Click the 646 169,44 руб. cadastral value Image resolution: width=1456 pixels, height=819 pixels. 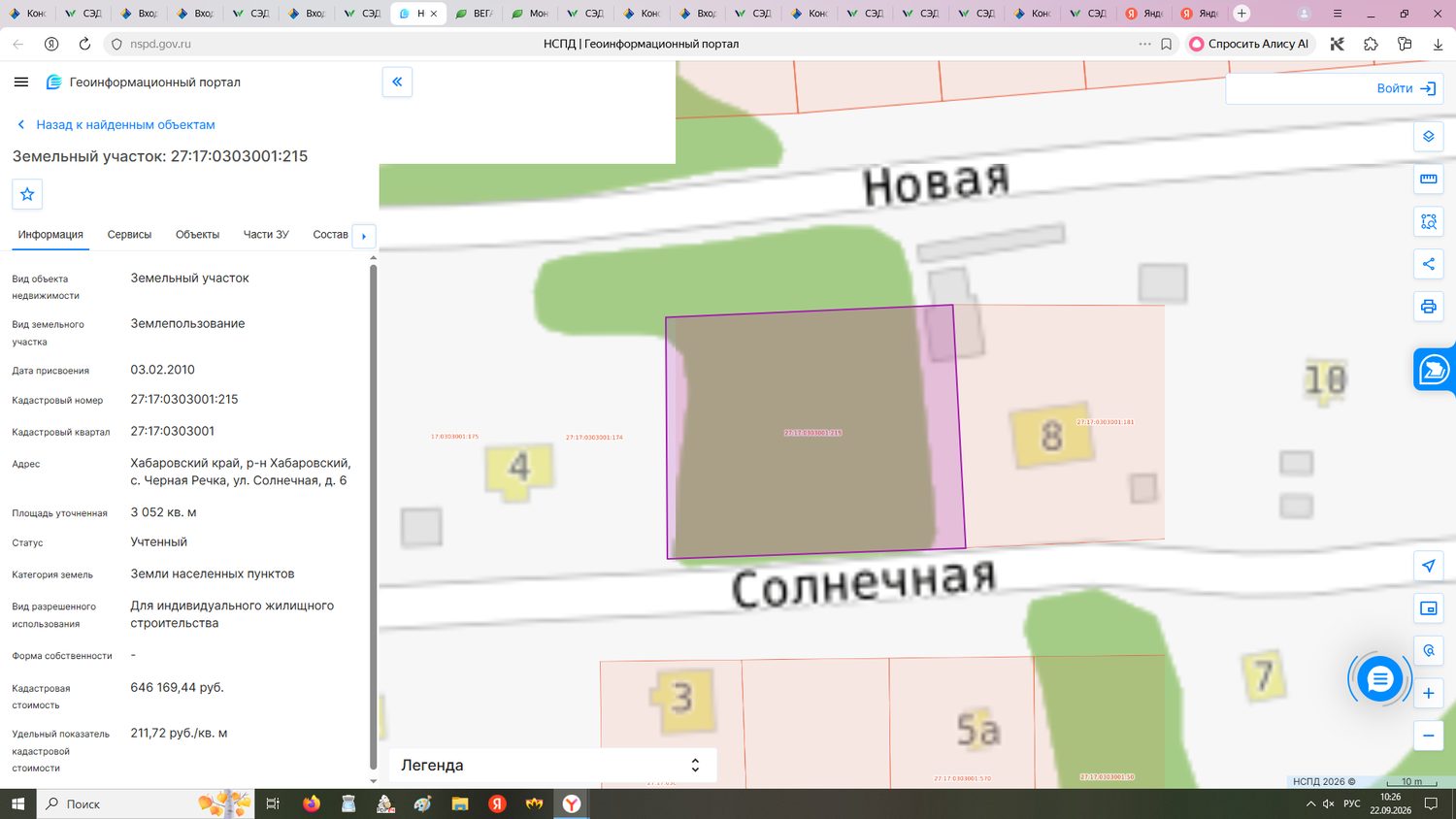pos(177,688)
